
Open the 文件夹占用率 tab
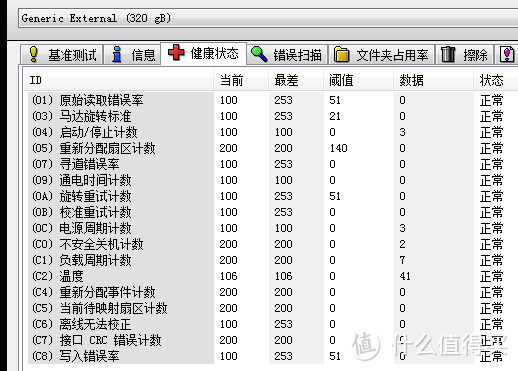[382, 54]
